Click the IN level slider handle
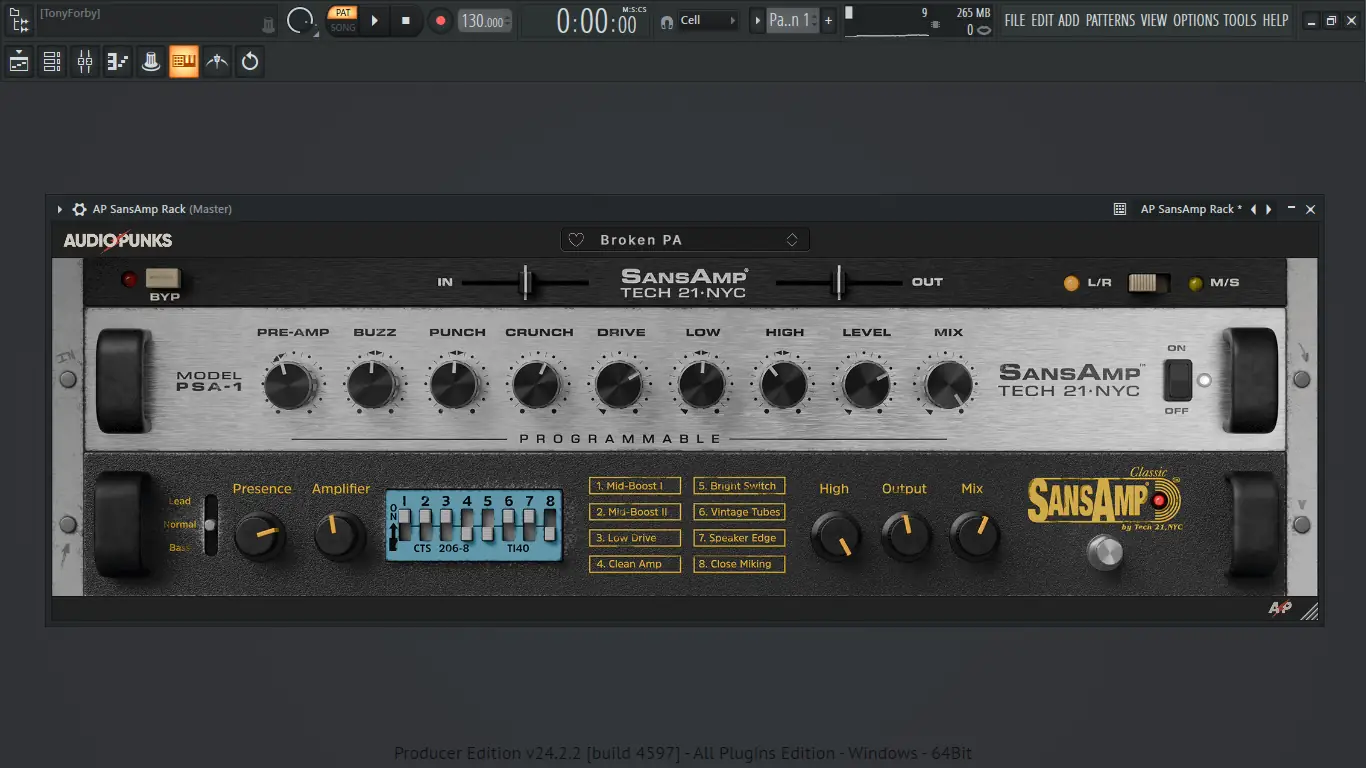 click(524, 282)
